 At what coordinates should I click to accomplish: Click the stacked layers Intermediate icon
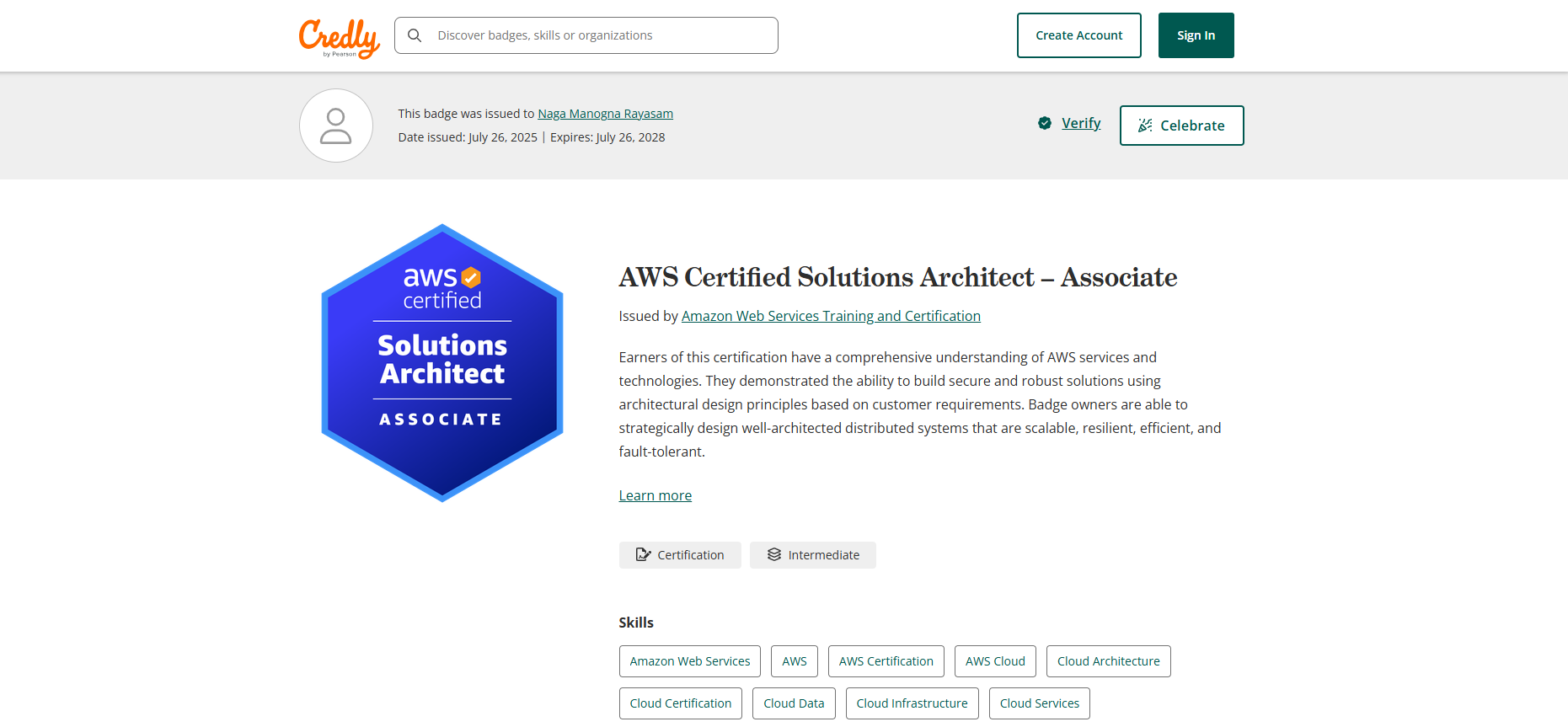point(774,554)
